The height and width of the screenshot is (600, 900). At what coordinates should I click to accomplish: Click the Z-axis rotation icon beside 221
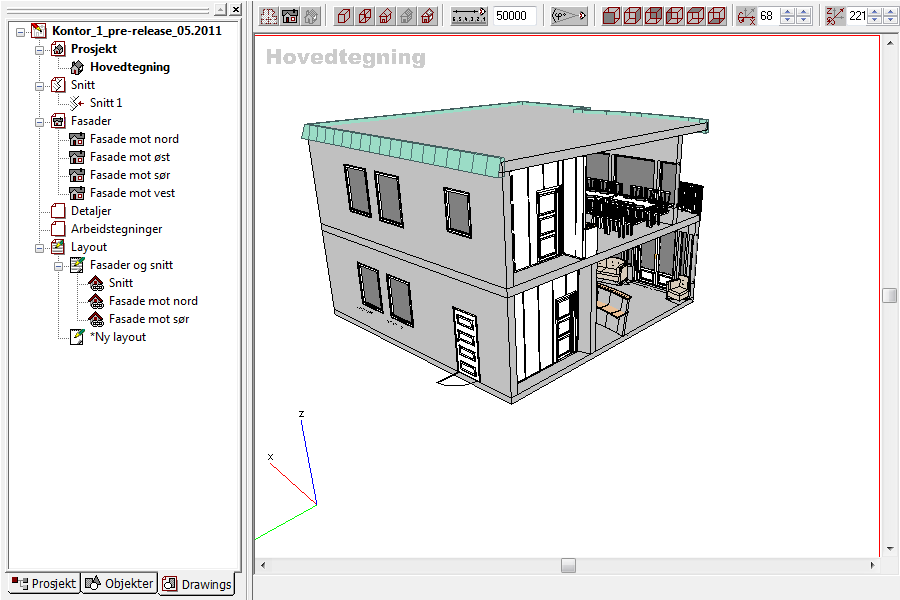tap(835, 16)
